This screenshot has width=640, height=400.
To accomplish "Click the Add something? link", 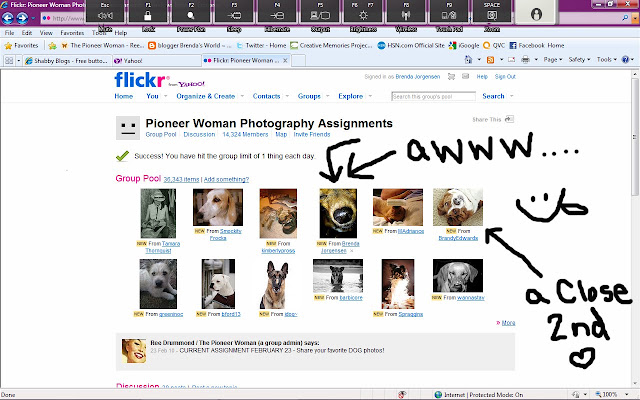I will [226, 179].
